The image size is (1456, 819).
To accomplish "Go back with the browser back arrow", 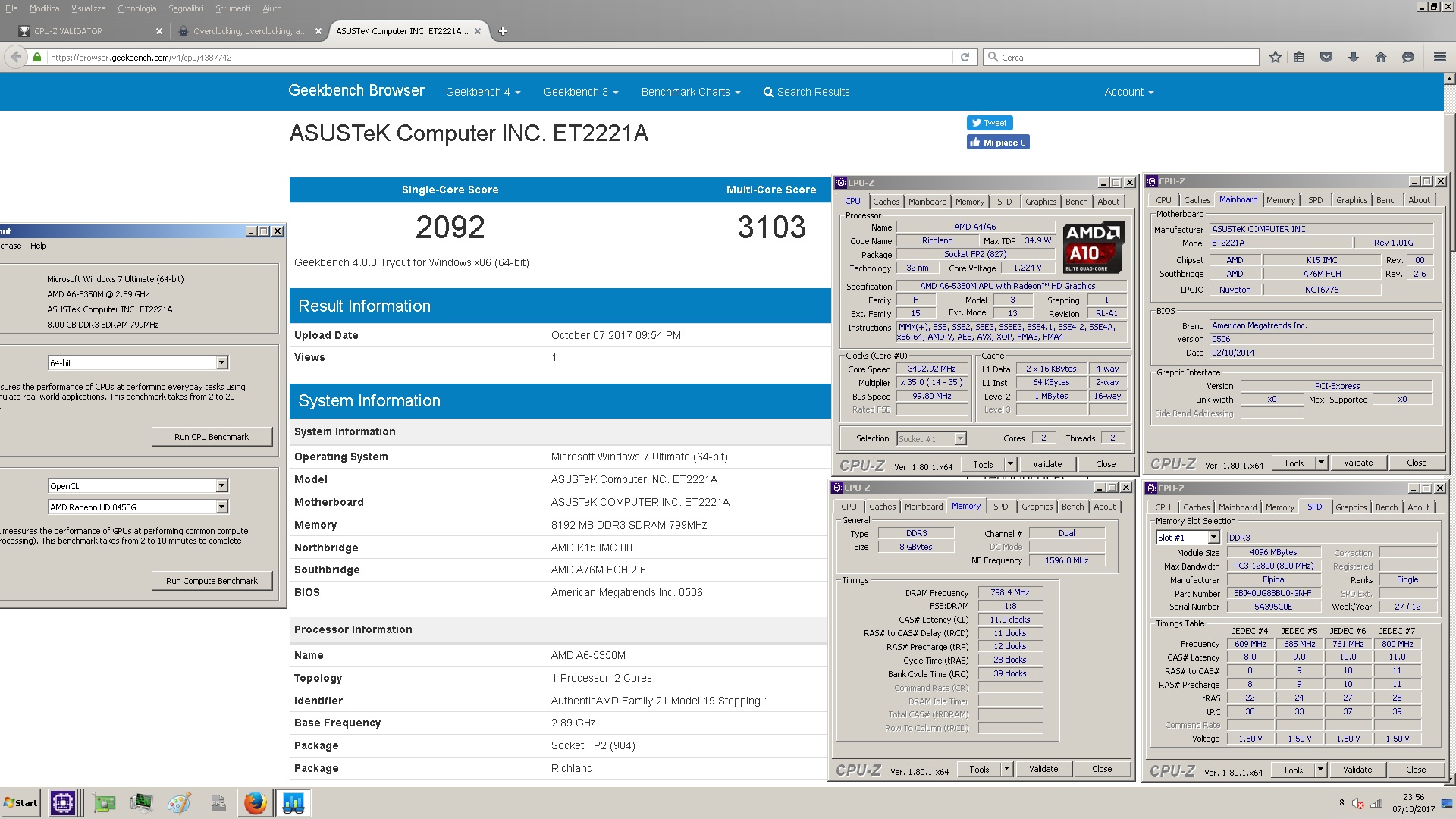I will click(x=15, y=57).
